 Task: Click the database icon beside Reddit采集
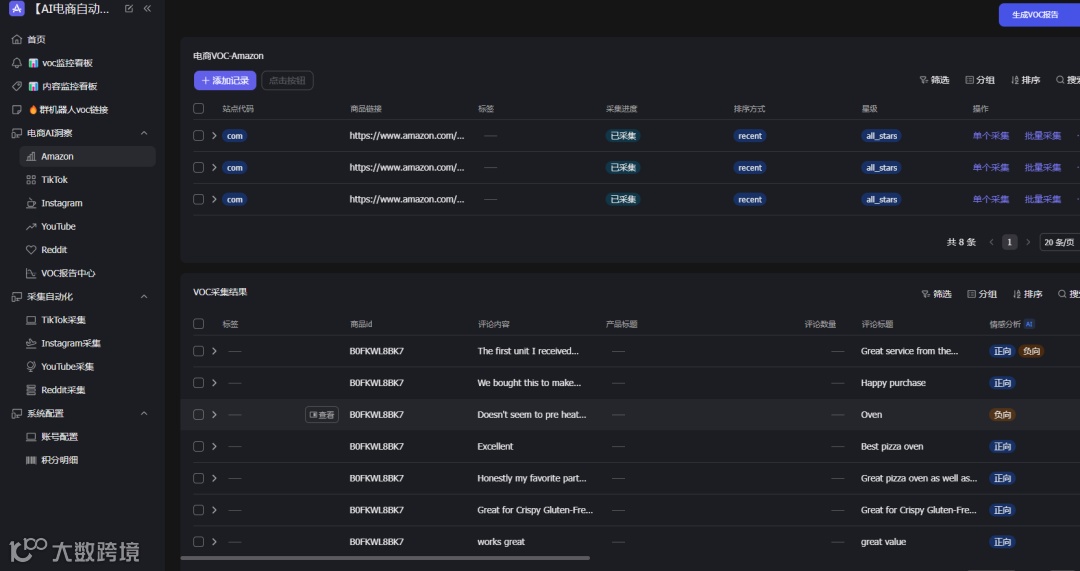point(31,390)
